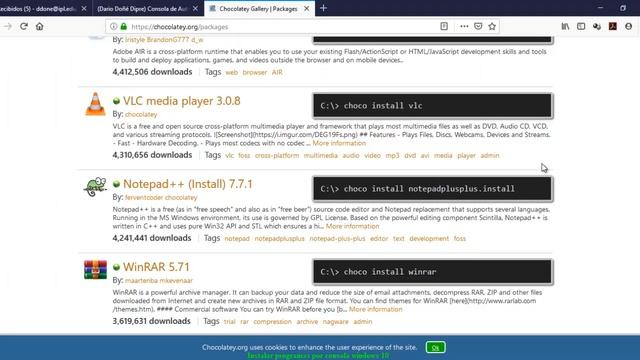Image resolution: width=640 pixels, height=360 pixels.
Task: Click the multimedia tag
Action: pos(320,156)
